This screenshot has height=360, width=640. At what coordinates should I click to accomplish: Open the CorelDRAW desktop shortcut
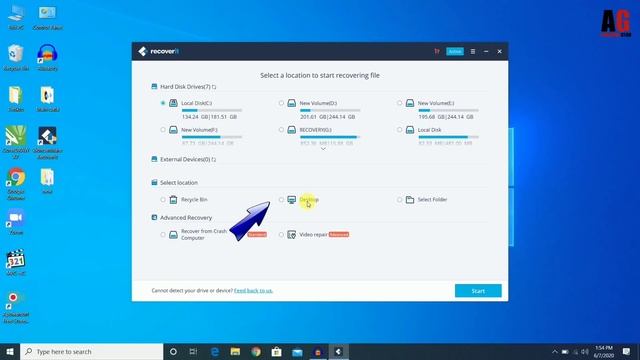[16, 142]
